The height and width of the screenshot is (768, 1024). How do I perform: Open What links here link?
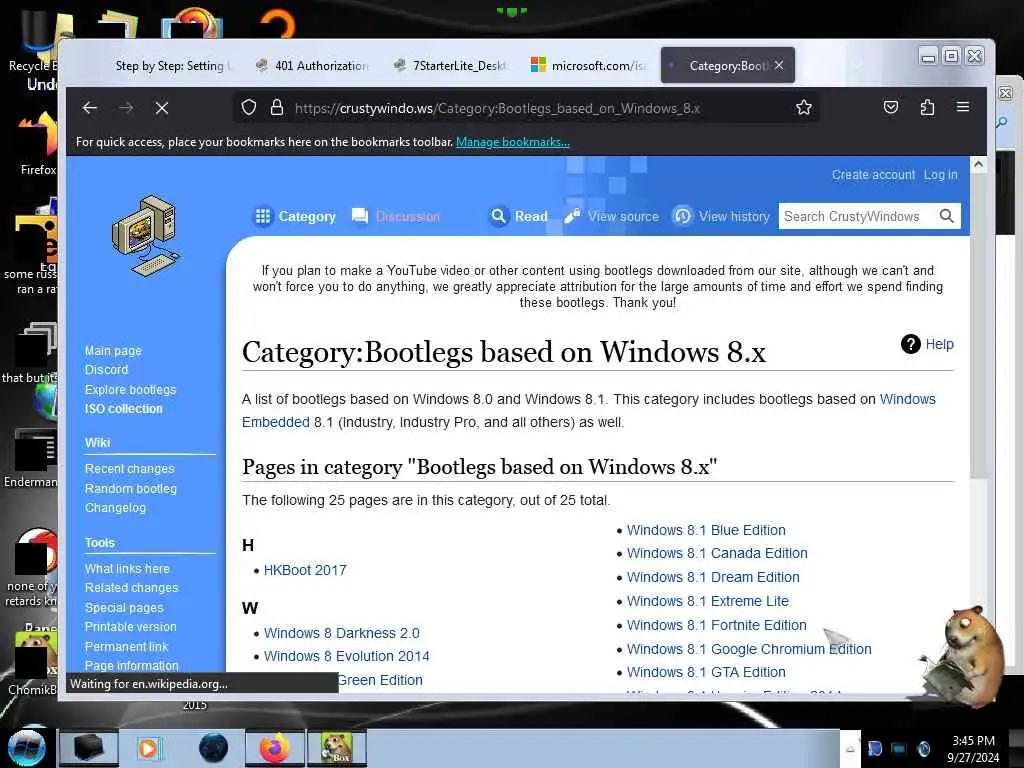click(127, 569)
